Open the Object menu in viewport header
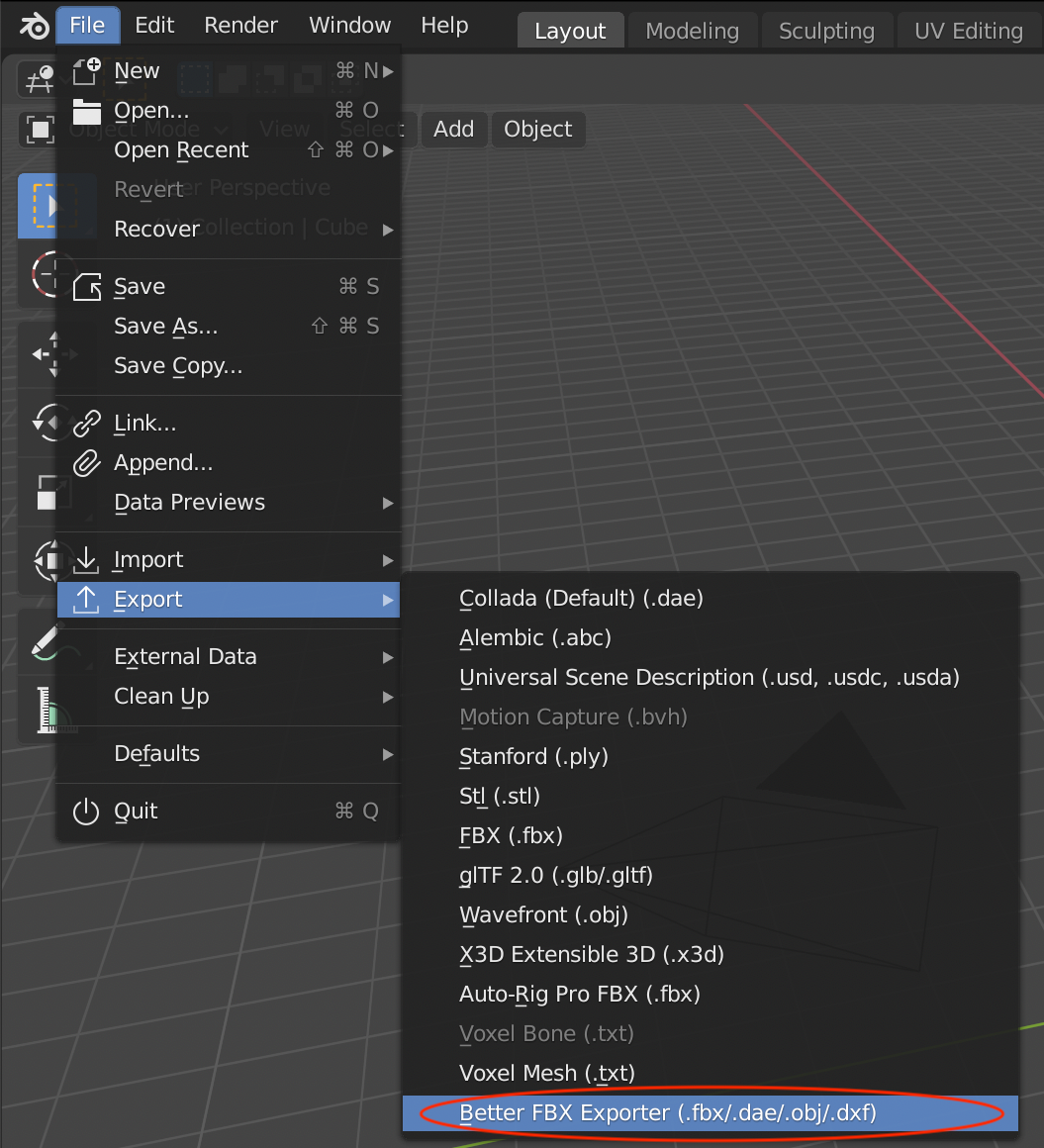The height and width of the screenshot is (1148, 1044). click(x=538, y=129)
